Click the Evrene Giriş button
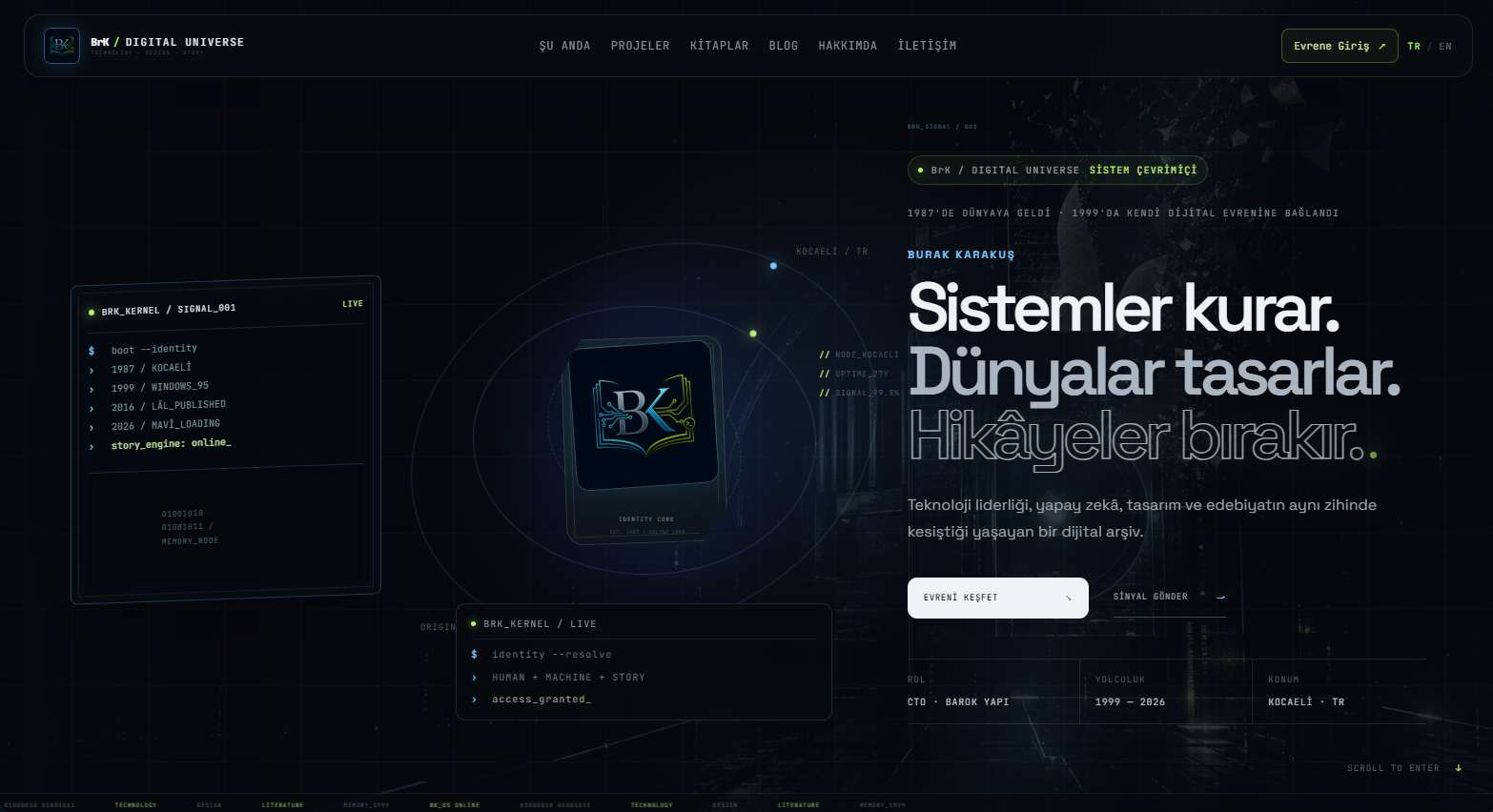The image size is (1493, 812). [x=1340, y=46]
